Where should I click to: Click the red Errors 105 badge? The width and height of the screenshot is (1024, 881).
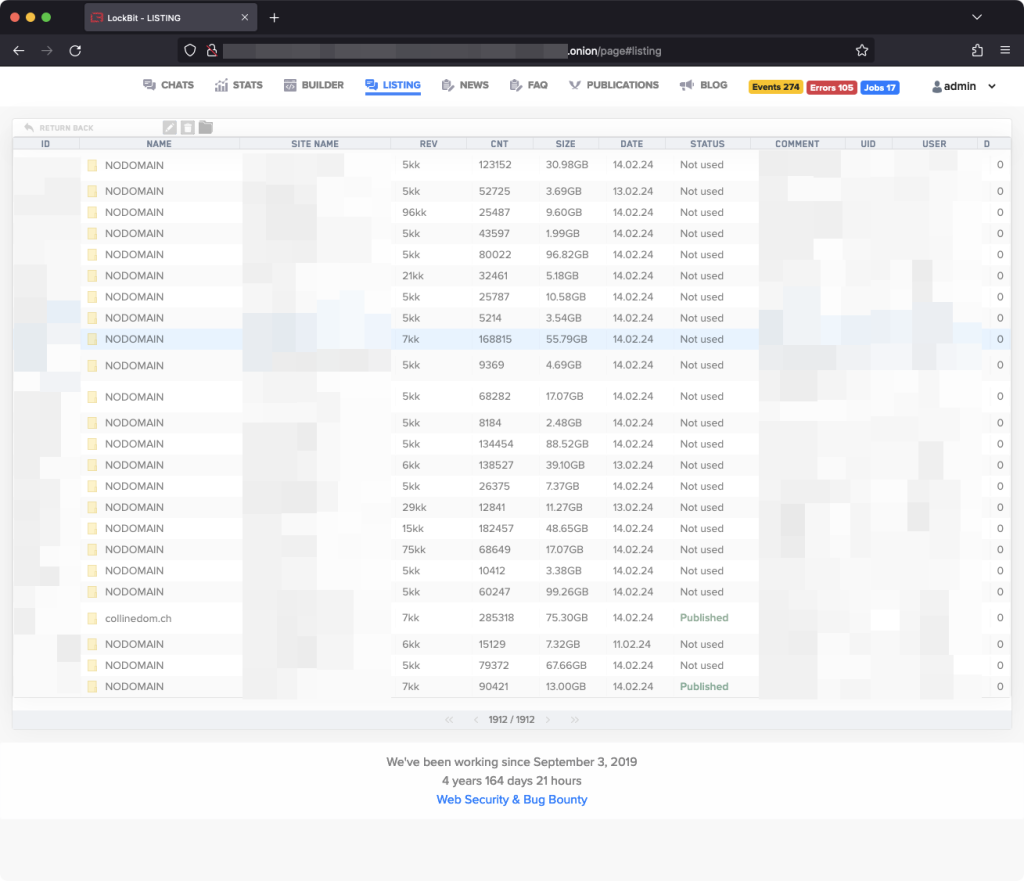pos(831,87)
